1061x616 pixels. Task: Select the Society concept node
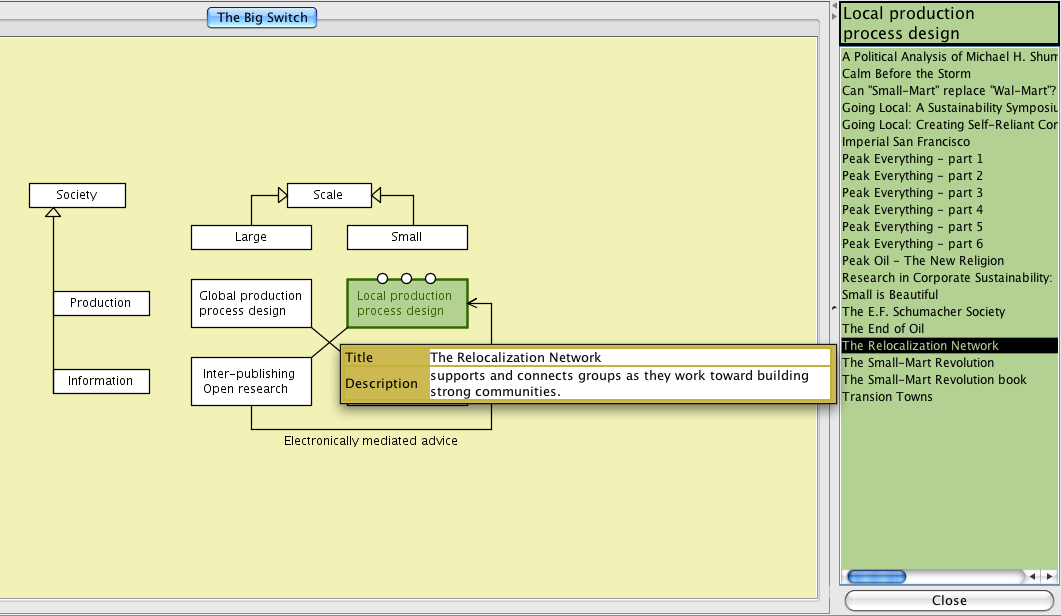[x=77, y=195]
